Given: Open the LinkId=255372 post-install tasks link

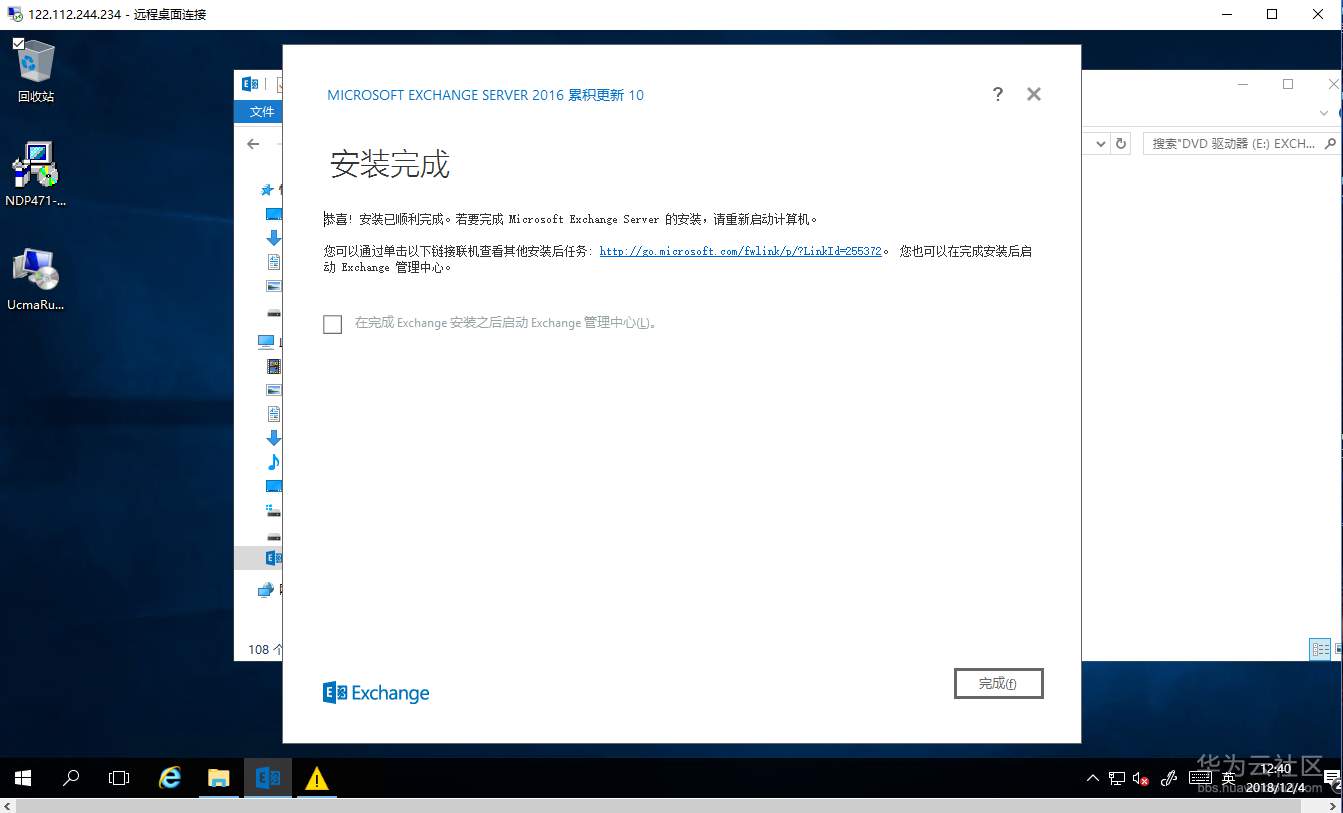Looking at the screenshot, I should 740,250.
